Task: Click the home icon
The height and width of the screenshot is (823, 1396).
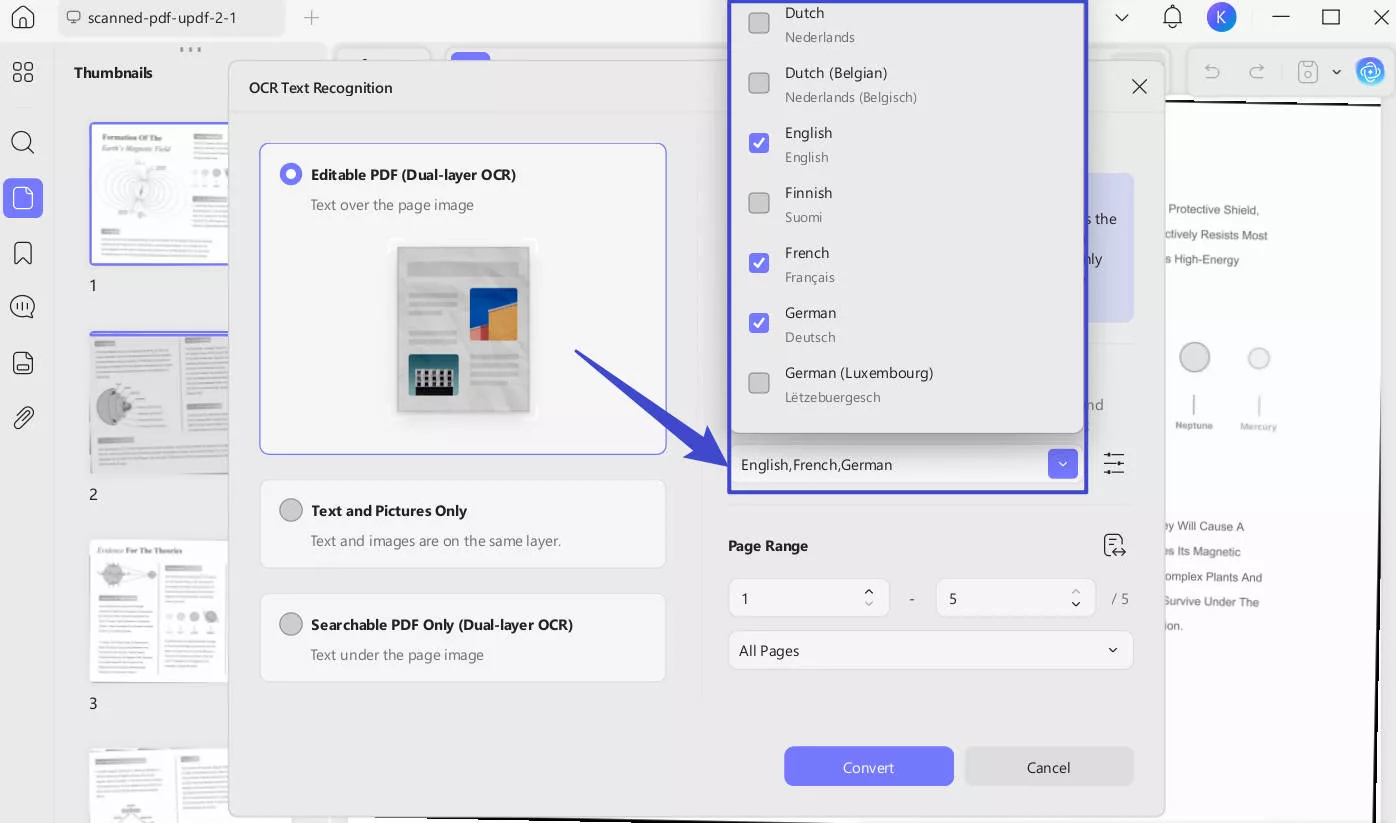Action: coord(22,17)
